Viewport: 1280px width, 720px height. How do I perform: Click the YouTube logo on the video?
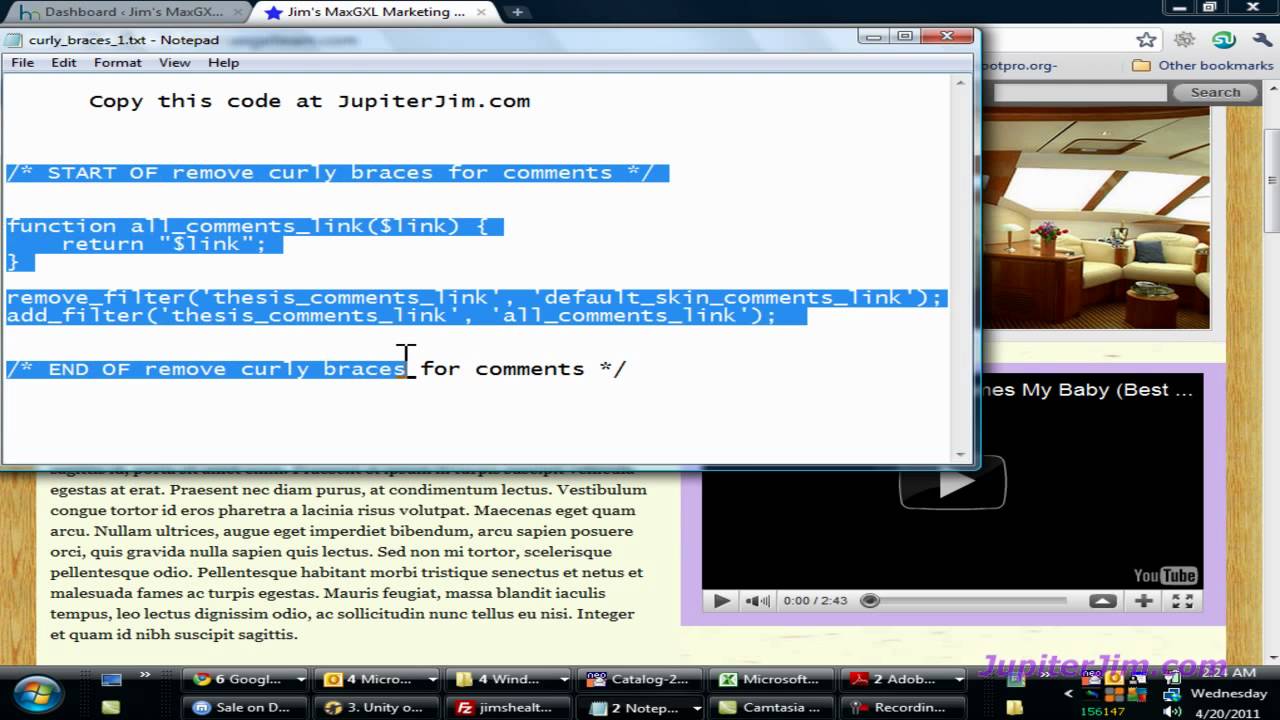point(1165,575)
